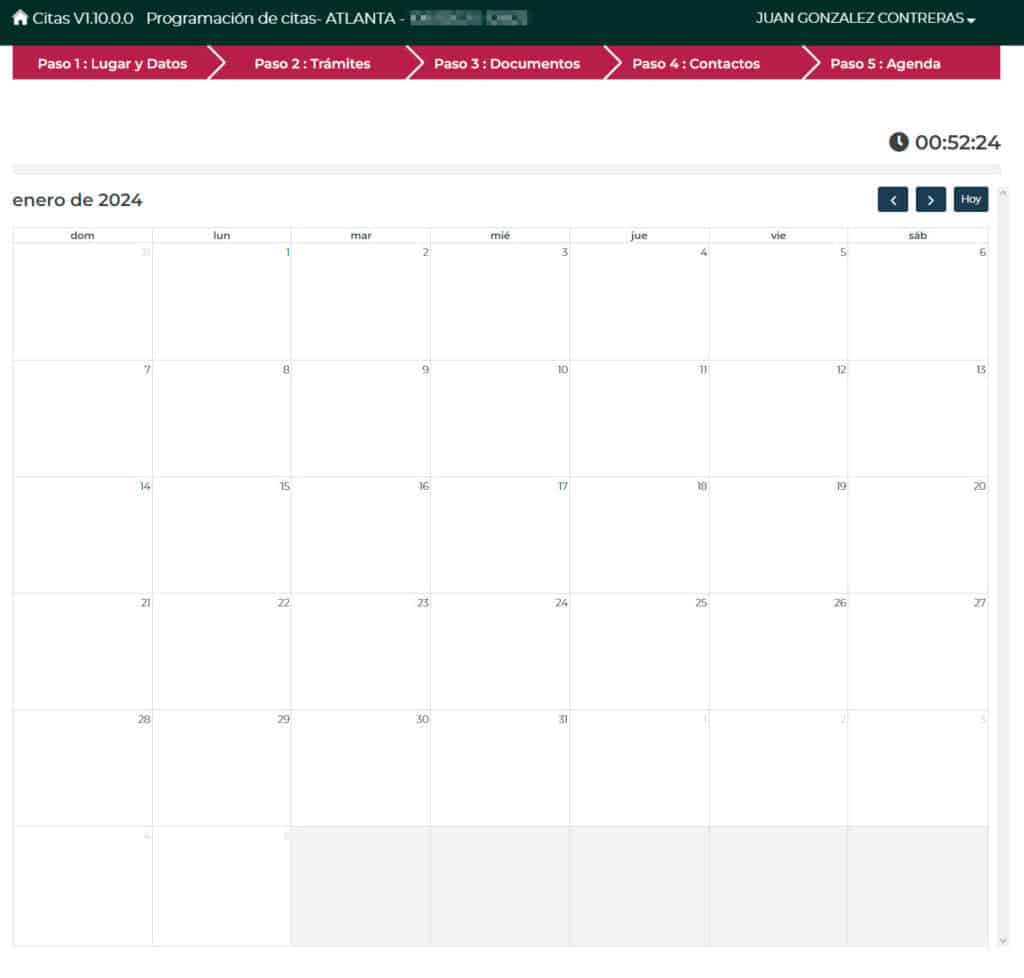
Task: Open the Juan Gonzalez Contreras user dropdown
Action: pos(865,19)
